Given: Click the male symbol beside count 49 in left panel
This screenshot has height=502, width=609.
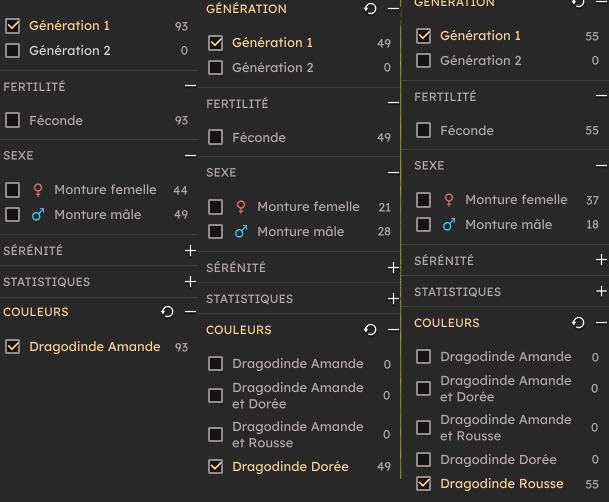Looking at the screenshot, I should pos(38,214).
